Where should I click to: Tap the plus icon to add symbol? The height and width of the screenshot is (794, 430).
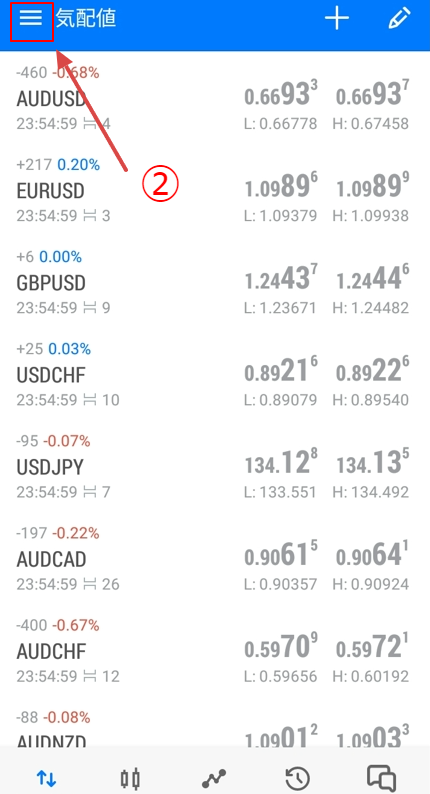337,19
